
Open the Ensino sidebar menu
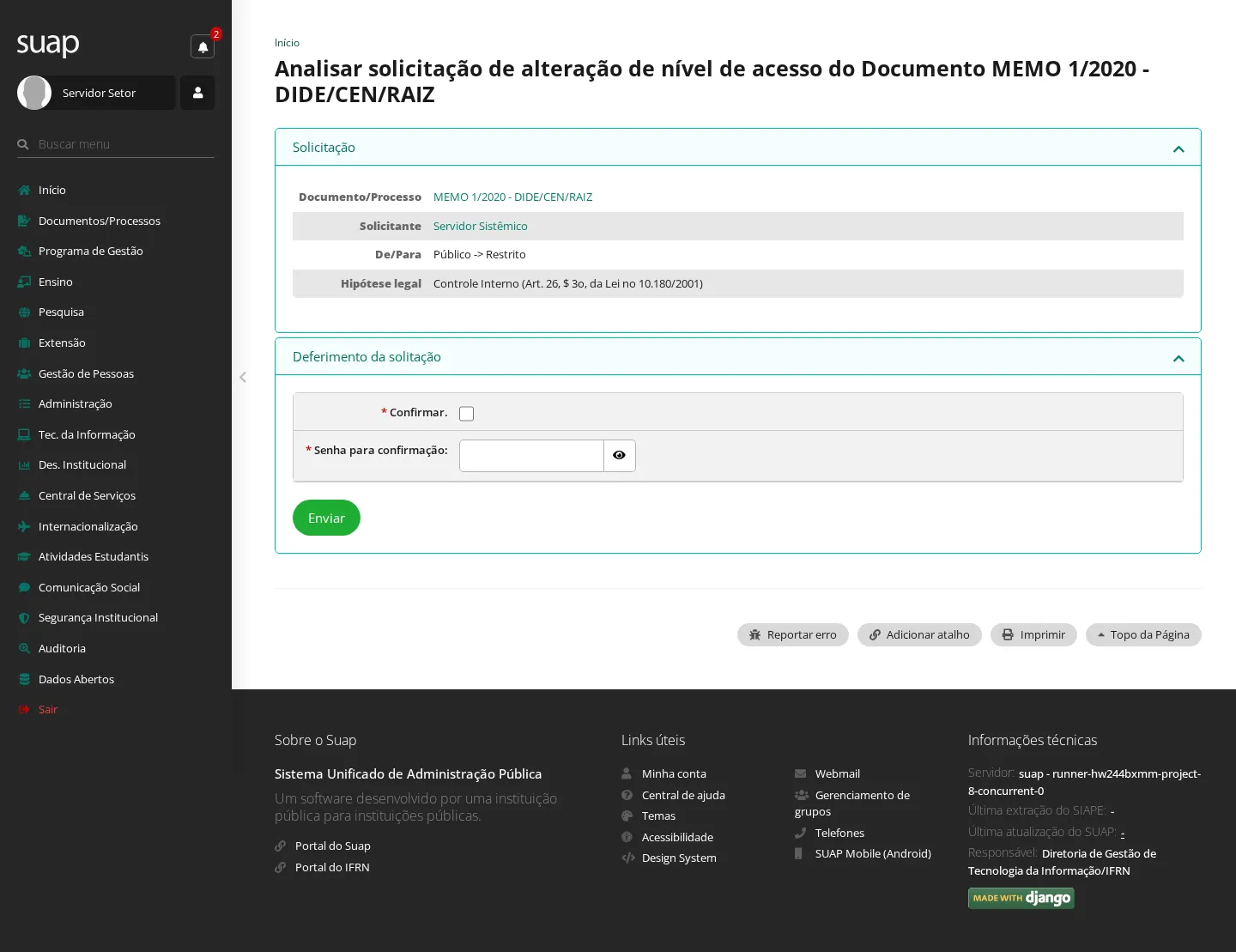(56, 282)
